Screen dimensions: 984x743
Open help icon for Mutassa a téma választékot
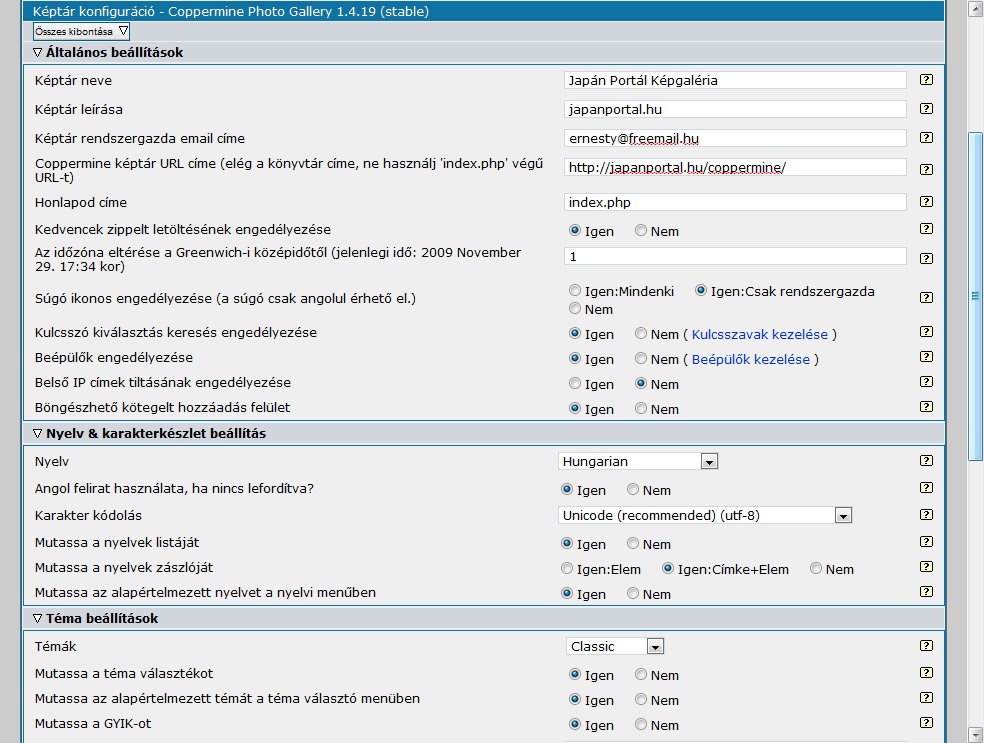[x=926, y=673]
